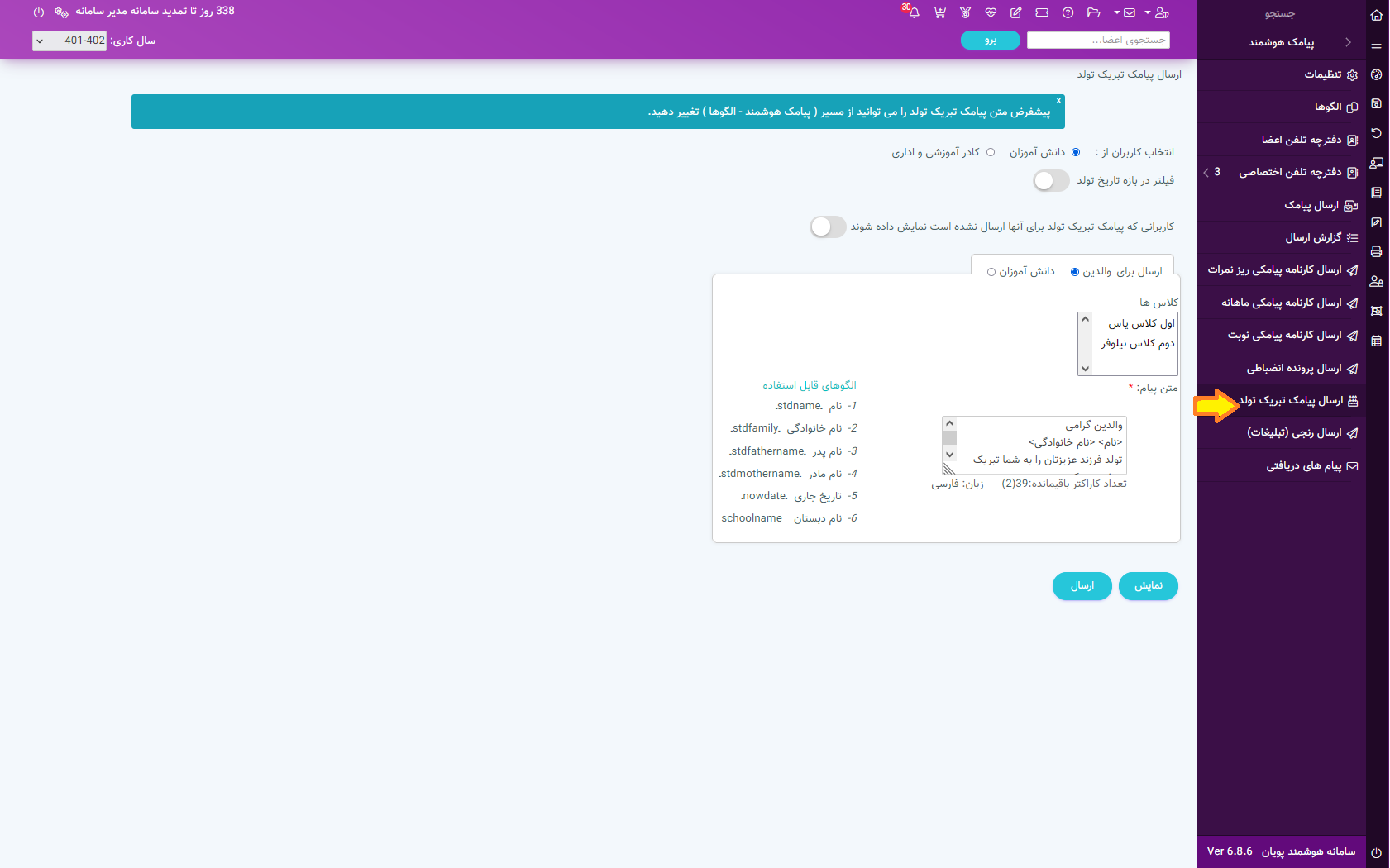1390x868 pixels.
Task: Select the 'کادر آموزشی و اداری' radio option
Action: [x=990, y=152]
